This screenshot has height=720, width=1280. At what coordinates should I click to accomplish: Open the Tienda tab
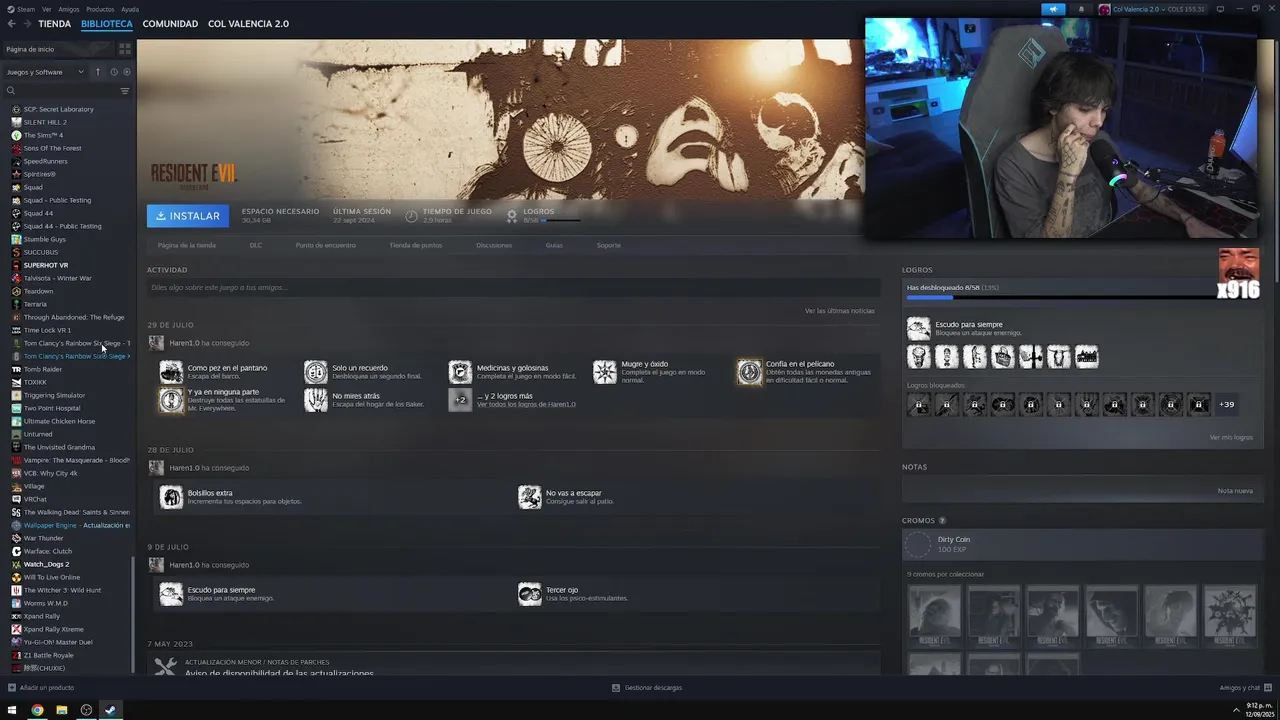pos(54,24)
